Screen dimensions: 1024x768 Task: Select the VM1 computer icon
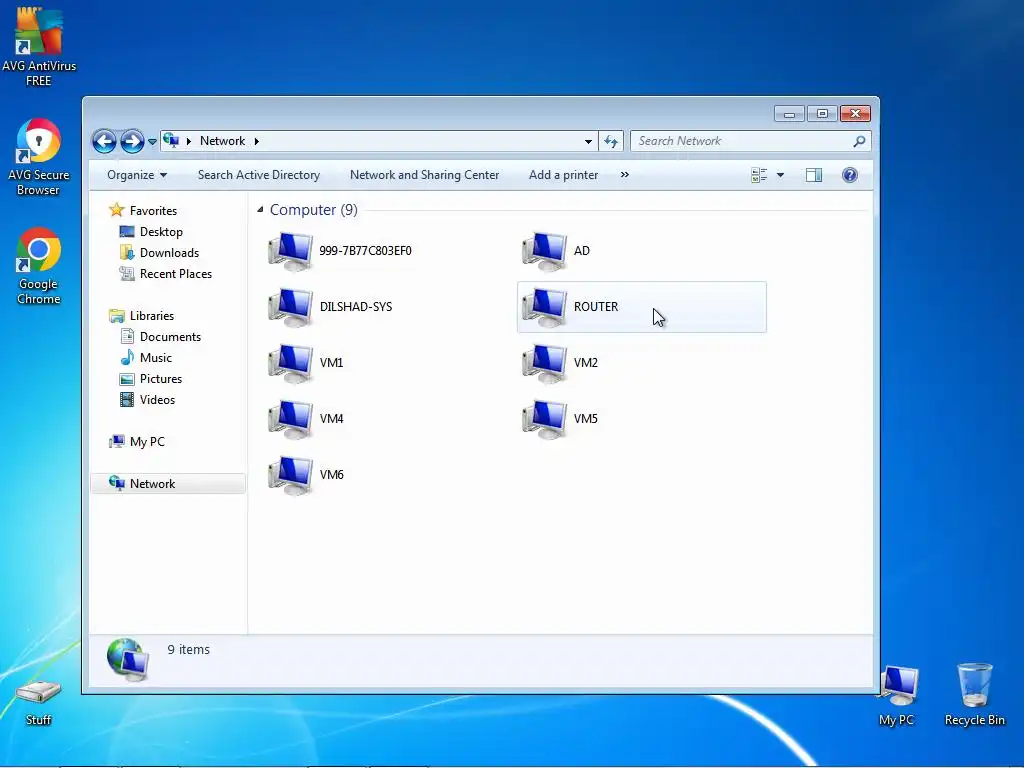click(x=291, y=363)
